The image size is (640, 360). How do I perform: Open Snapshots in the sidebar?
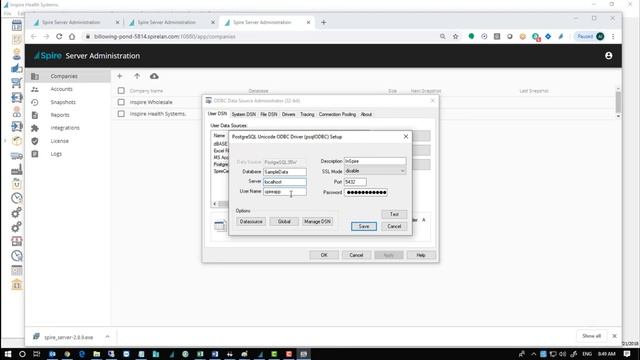click(63, 102)
